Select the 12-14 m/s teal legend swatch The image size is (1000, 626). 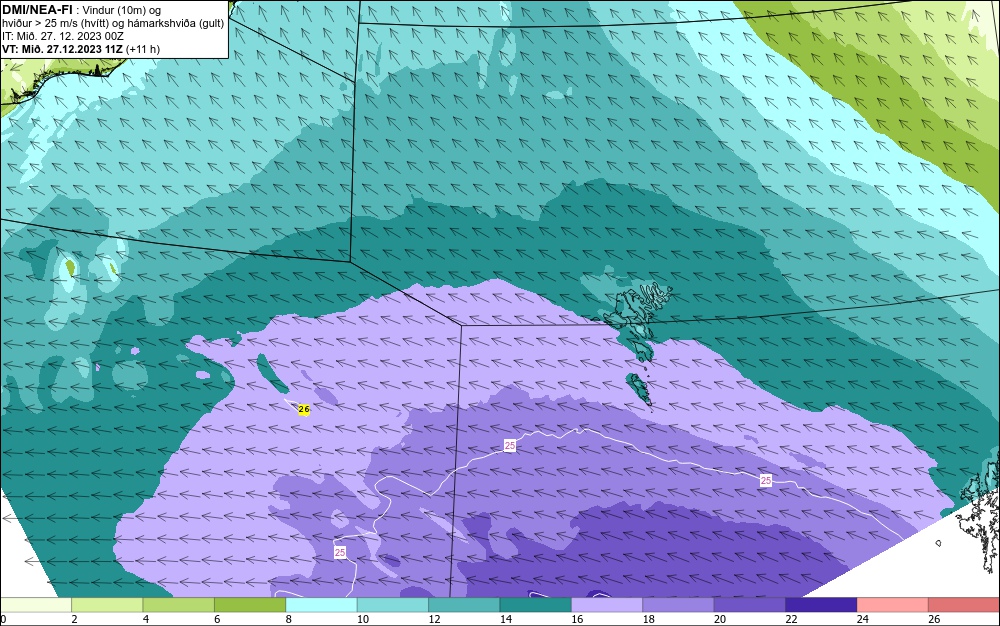(x=464, y=605)
